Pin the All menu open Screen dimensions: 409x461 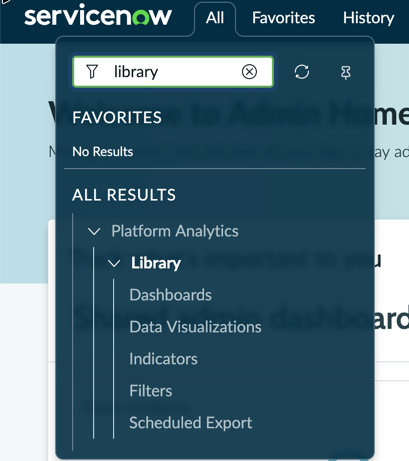point(345,72)
